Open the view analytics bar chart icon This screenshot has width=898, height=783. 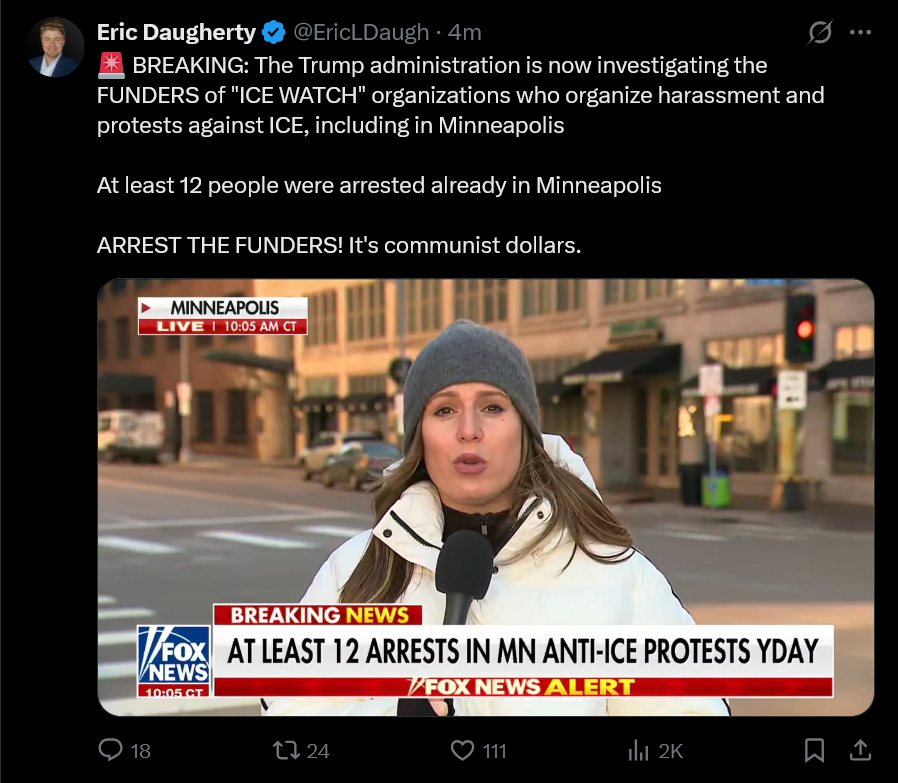(x=638, y=750)
